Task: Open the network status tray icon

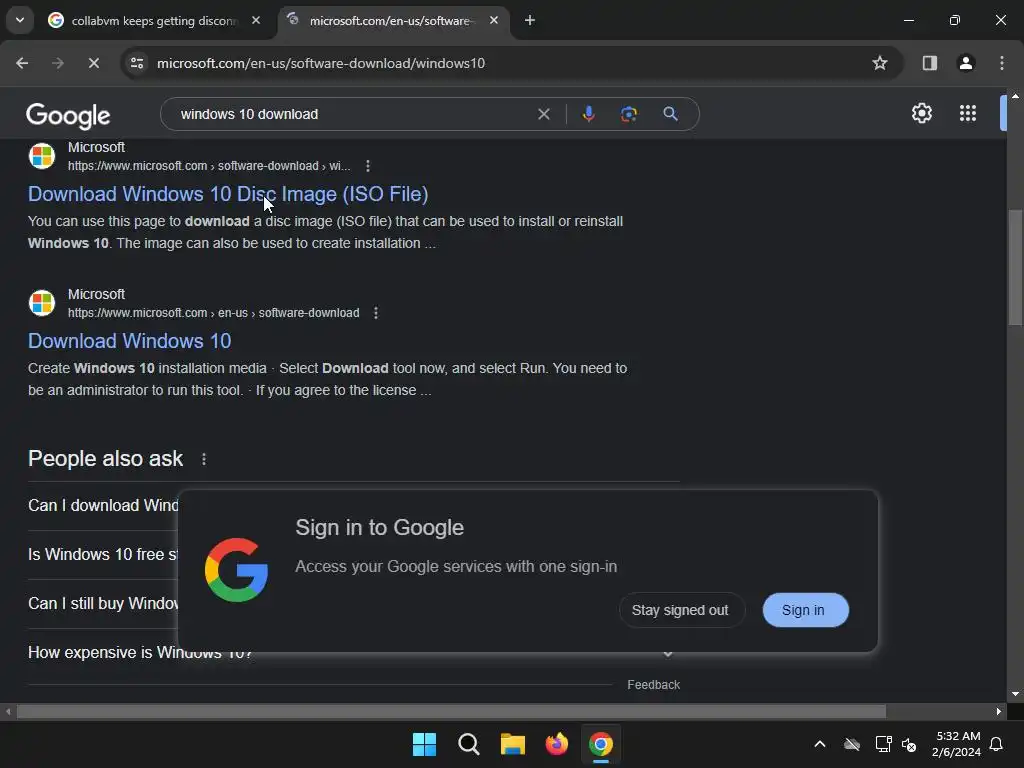Action: click(x=883, y=744)
